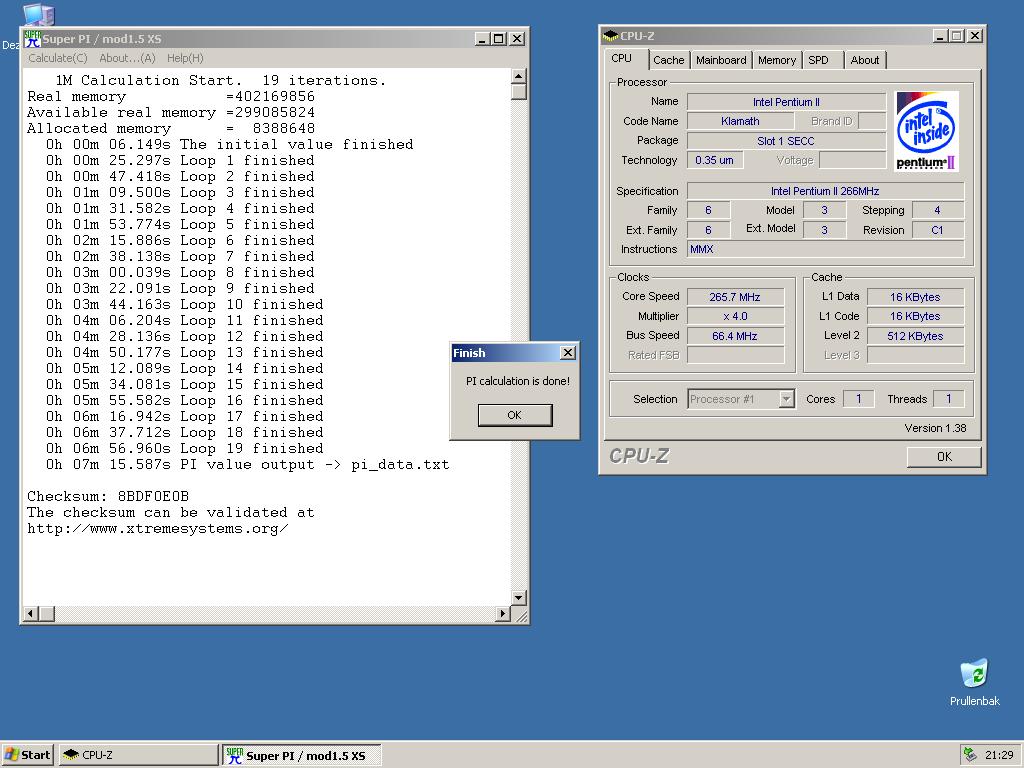Screen dimensions: 1024x768
Task: Close the CPU-Z window
Action: (x=975, y=36)
